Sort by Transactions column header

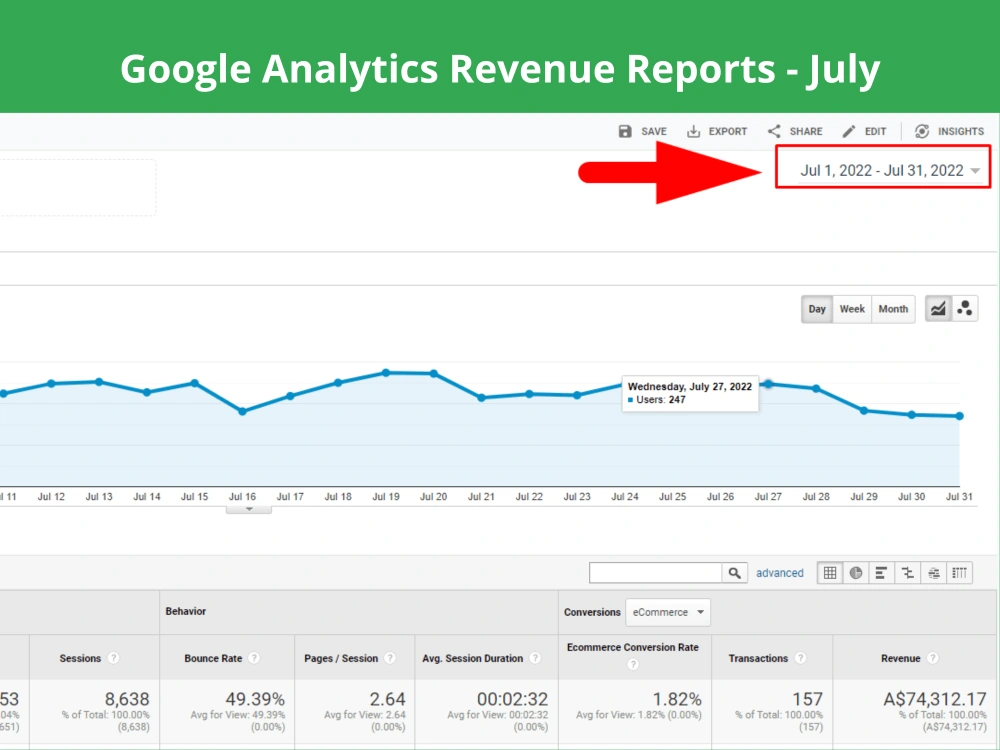point(758,658)
